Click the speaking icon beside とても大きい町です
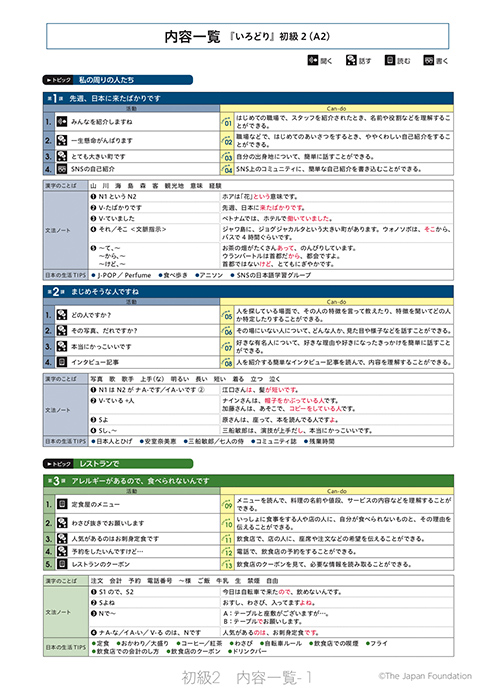Viewport: 494px width, 700px height. (62, 156)
